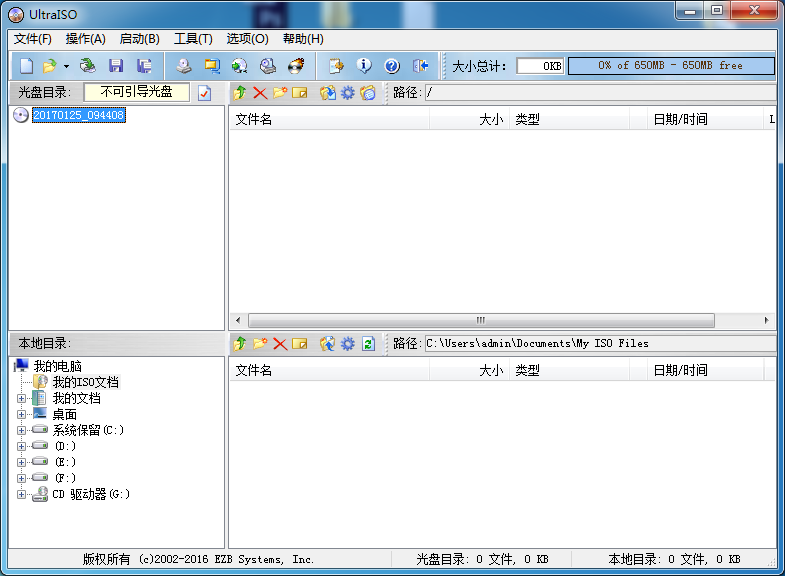The height and width of the screenshot is (576, 785).
Task: Open the dropdown arrow beside Open icon
Action: pos(66,66)
